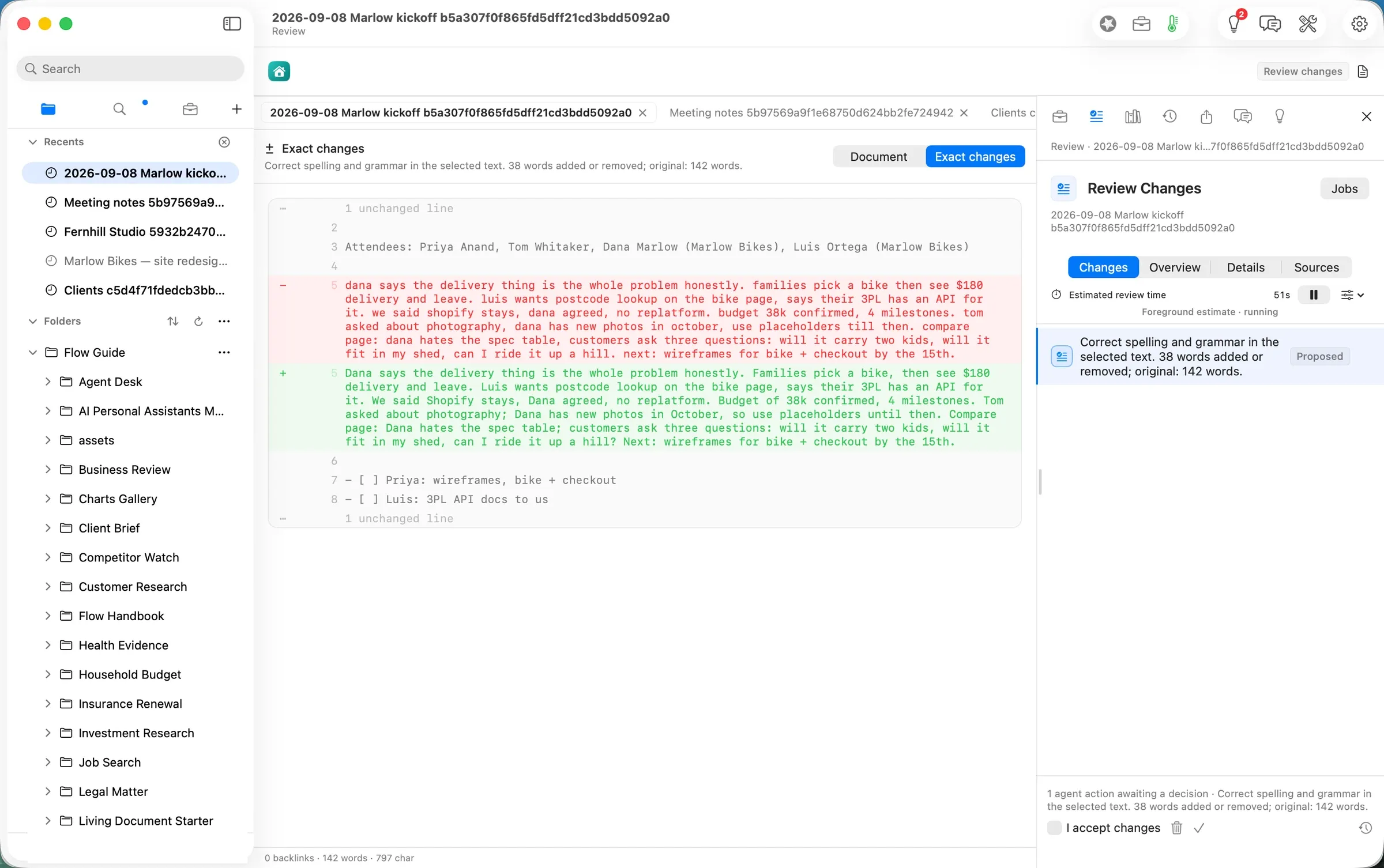Open the Jobs button
This screenshot has width=1384, height=868.
point(1344,189)
